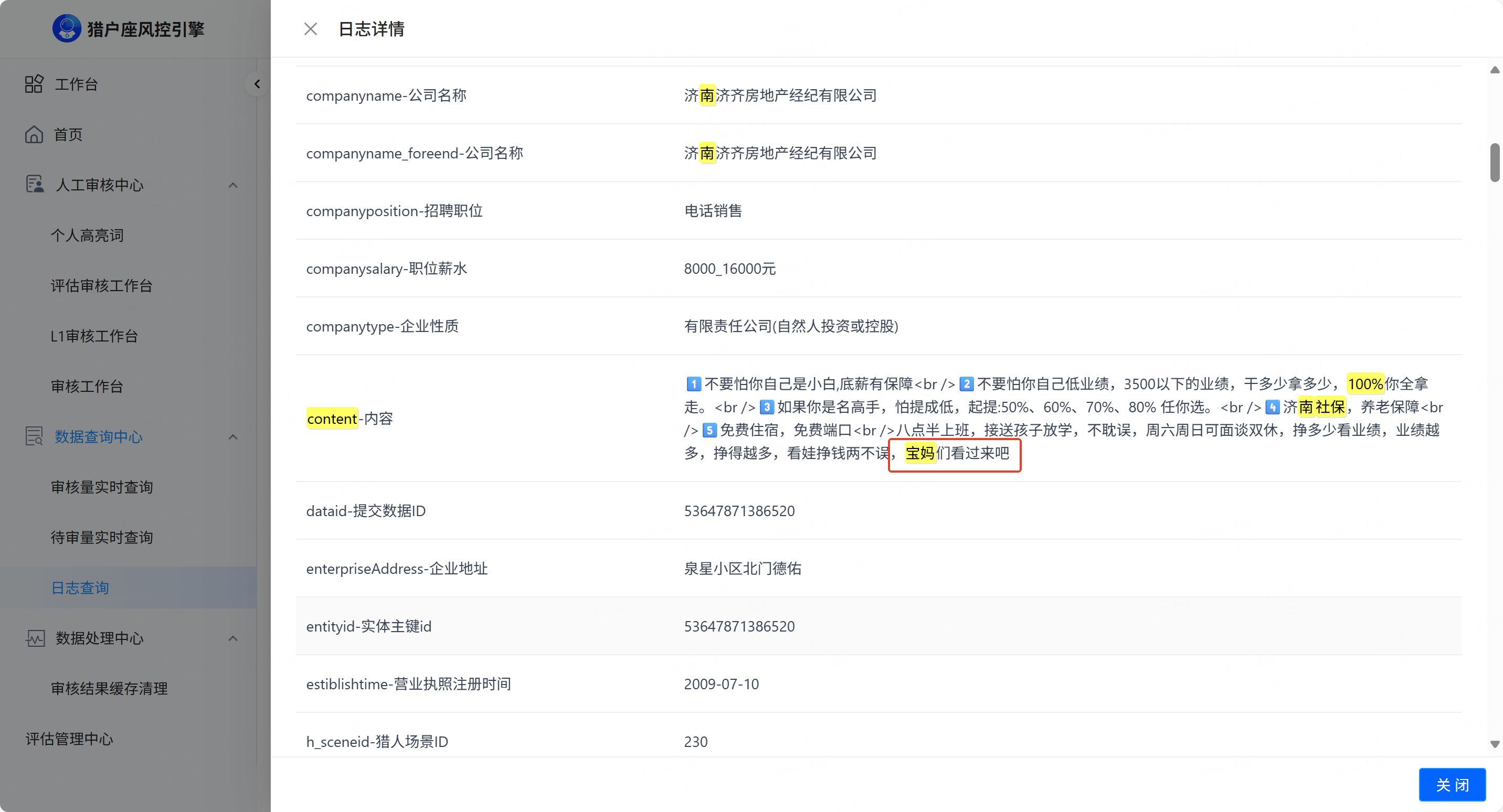Screen dimensions: 1503x812
Task: Close the 日志详情 panel with the X icon
Action: click(310, 28)
